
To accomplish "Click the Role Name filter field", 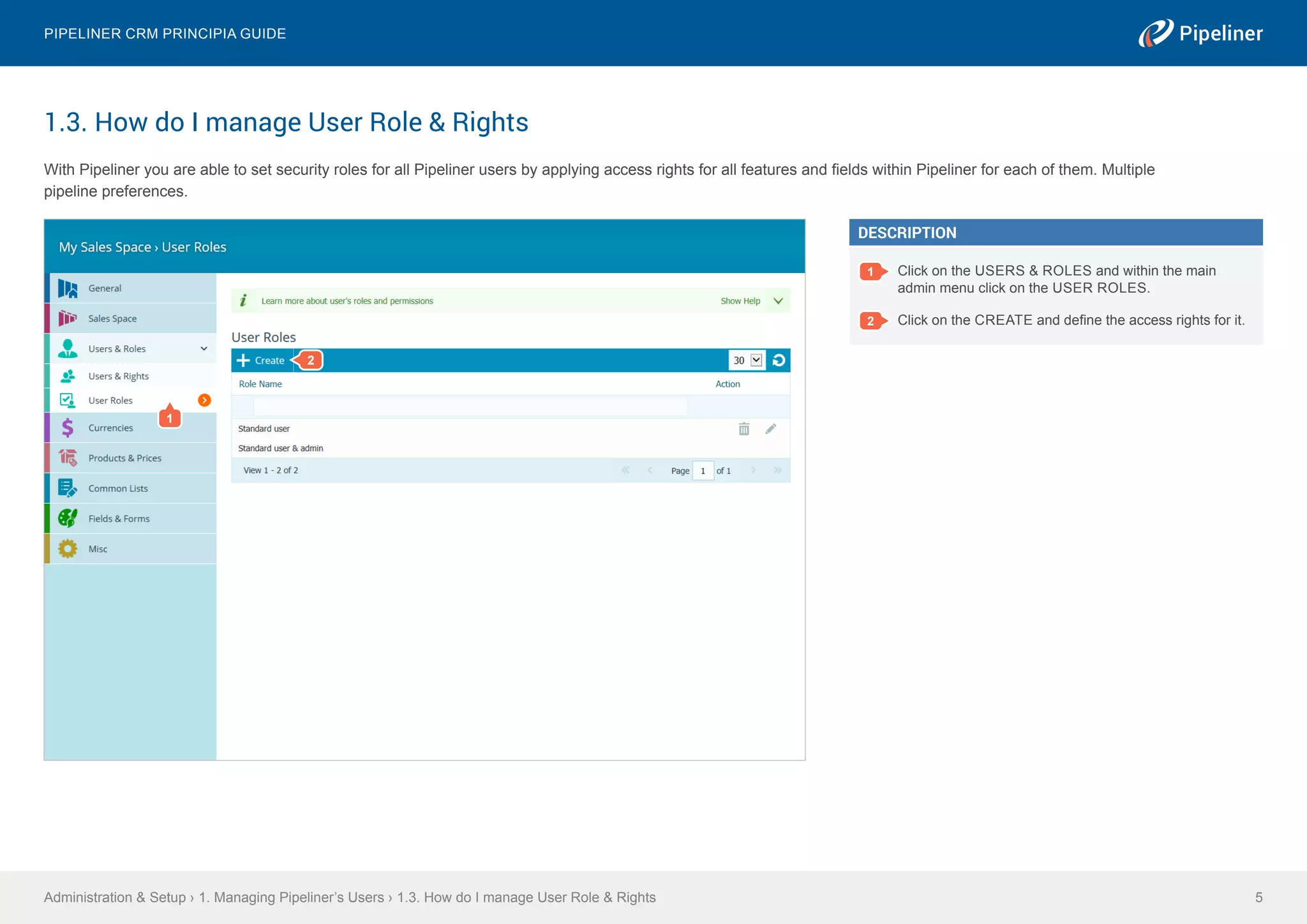I will click(x=470, y=406).
